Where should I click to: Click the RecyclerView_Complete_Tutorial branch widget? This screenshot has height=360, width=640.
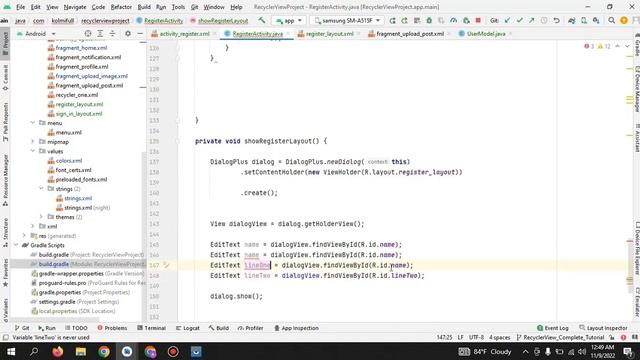pyautogui.click(x=560, y=338)
